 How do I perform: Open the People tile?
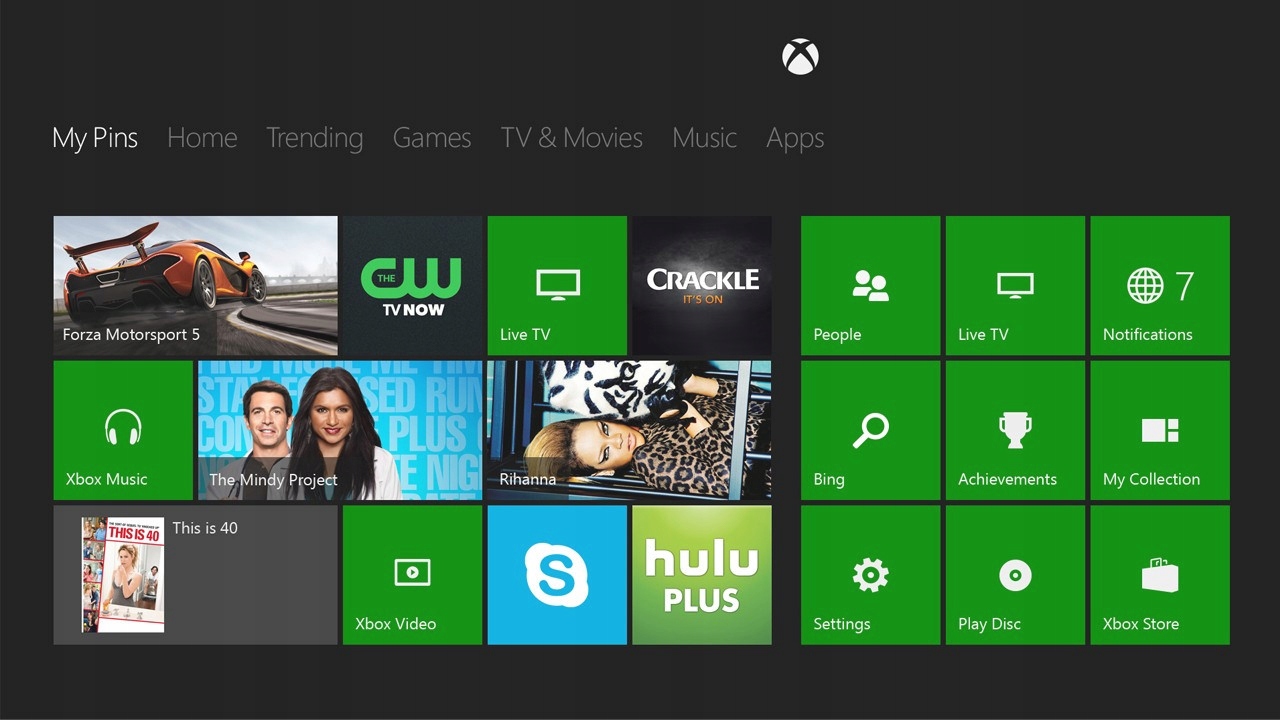[869, 285]
